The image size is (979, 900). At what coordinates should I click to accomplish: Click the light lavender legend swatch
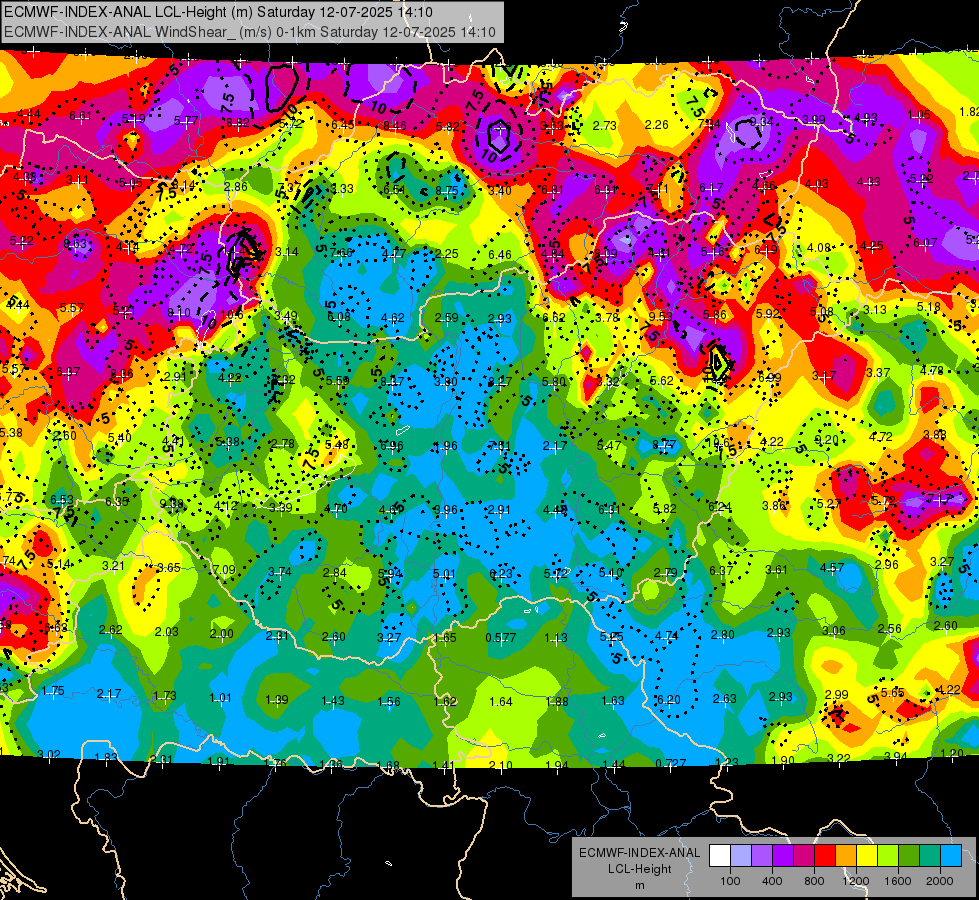click(740, 855)
